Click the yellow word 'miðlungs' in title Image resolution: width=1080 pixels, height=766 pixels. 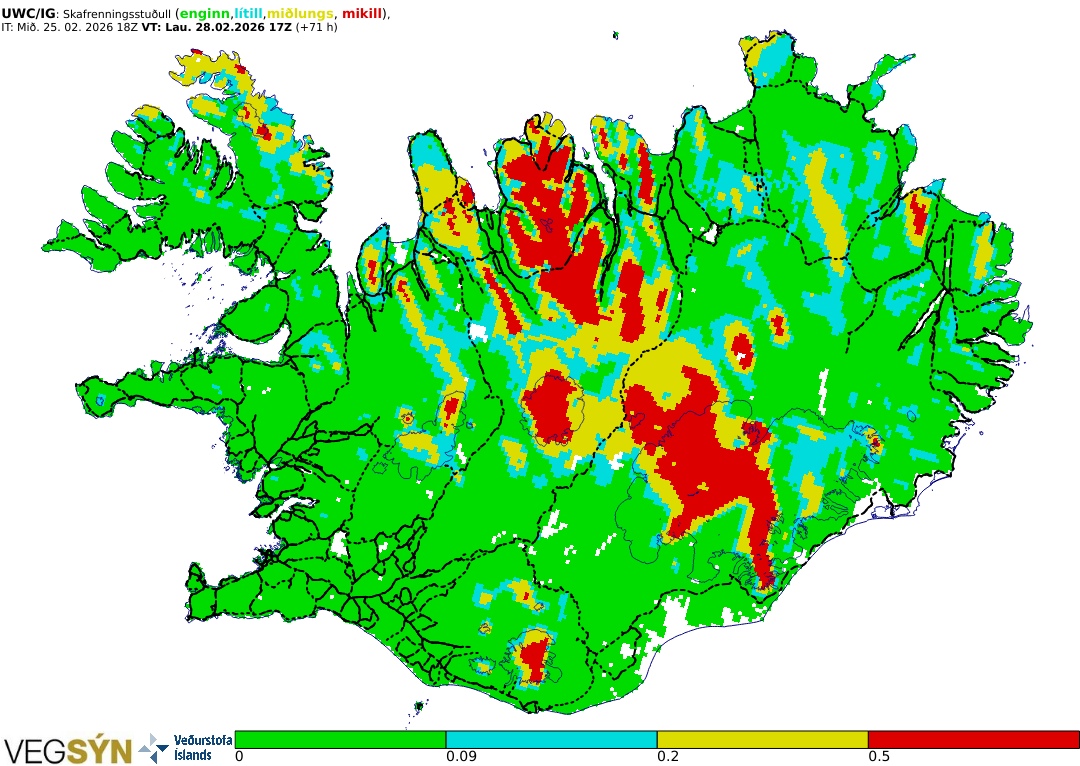300,14
